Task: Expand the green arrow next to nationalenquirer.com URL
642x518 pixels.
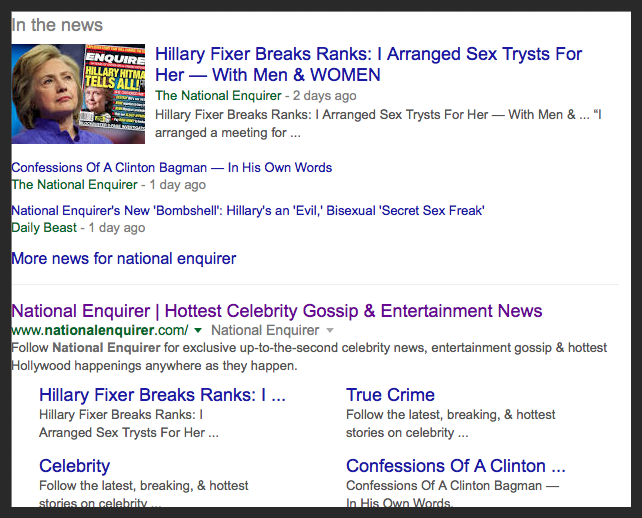Action: coord(198,330)
